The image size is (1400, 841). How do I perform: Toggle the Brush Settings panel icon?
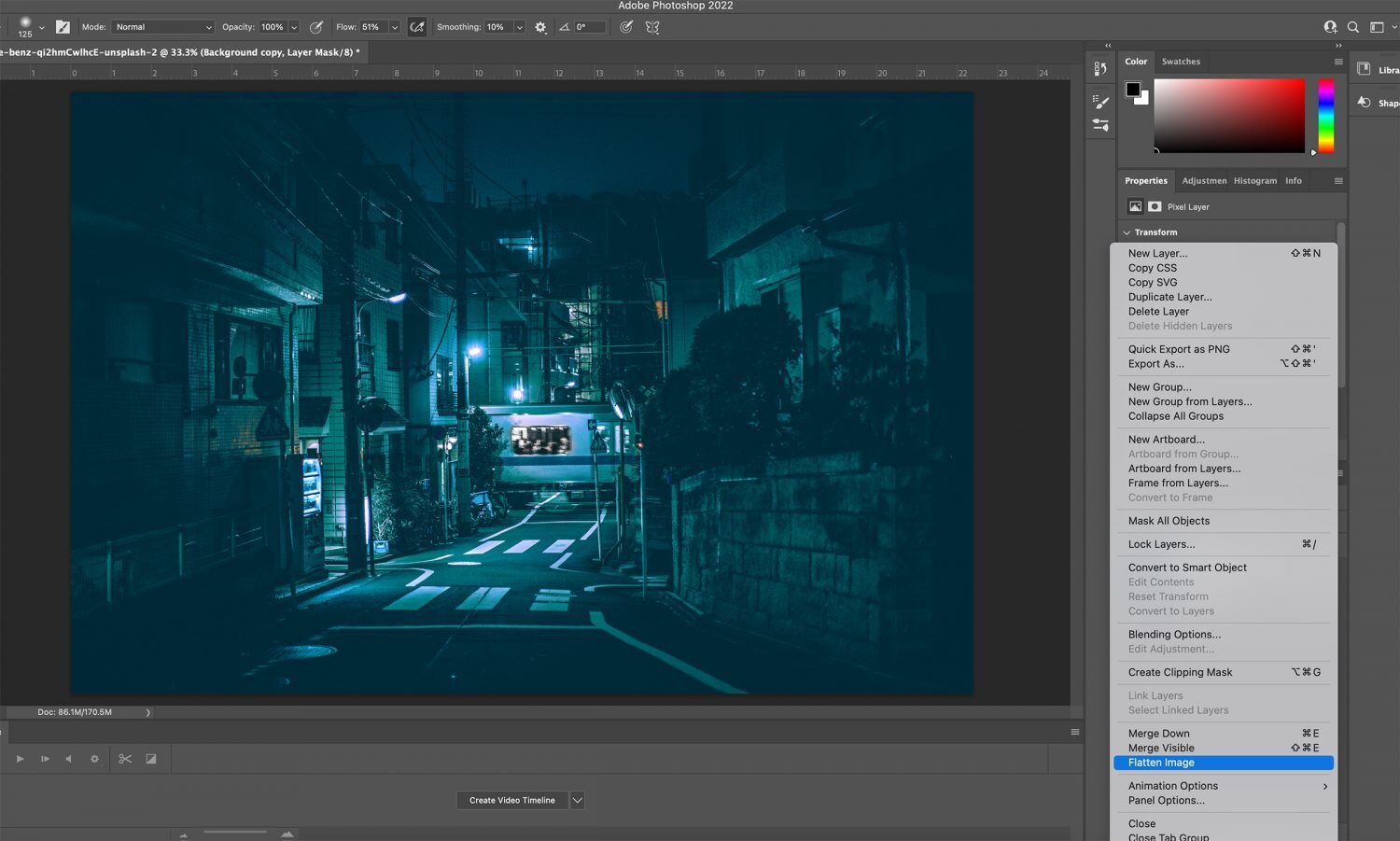(63, 27)
